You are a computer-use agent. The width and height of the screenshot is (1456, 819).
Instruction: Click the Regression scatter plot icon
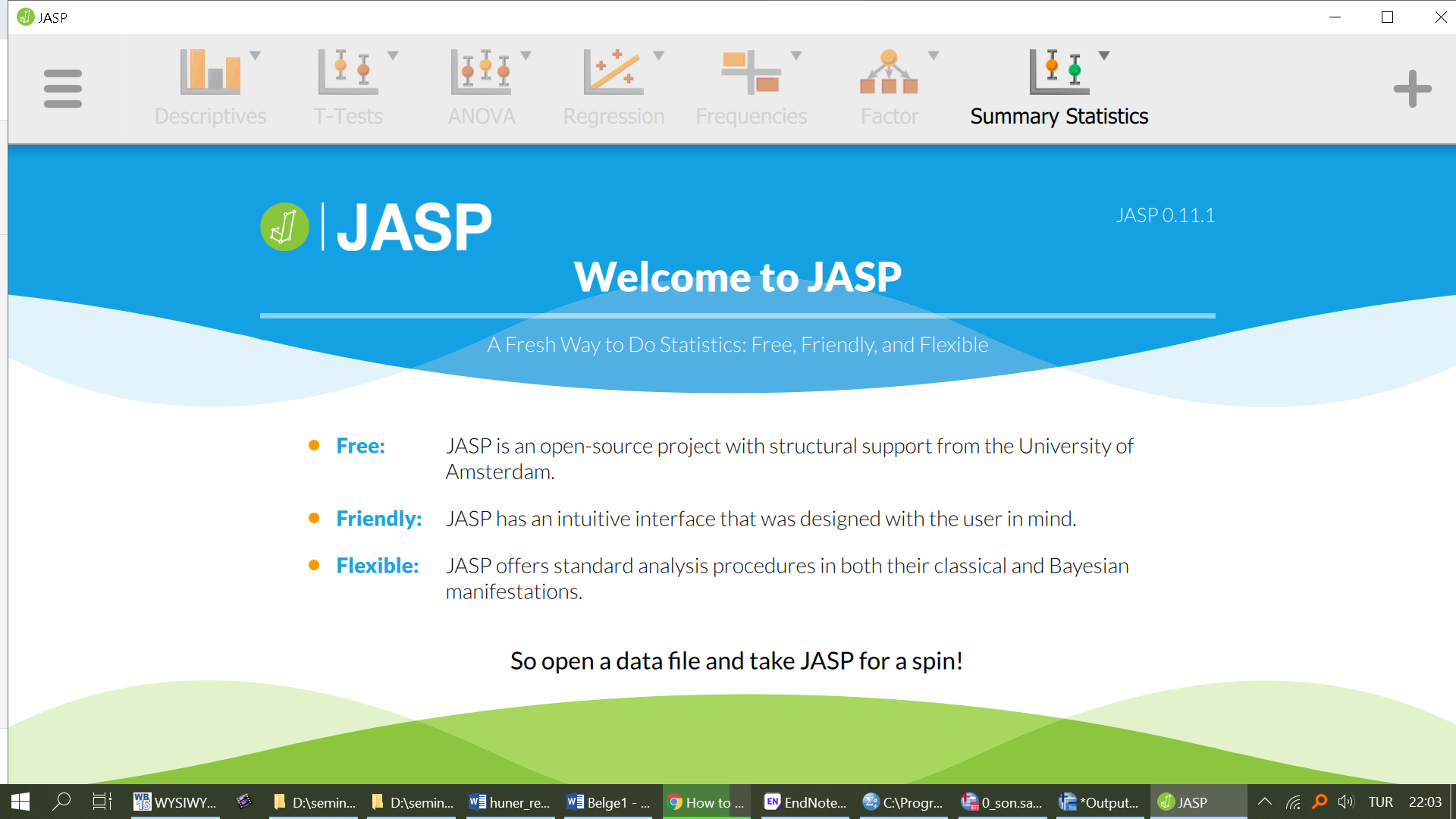(x=613, y=72)
